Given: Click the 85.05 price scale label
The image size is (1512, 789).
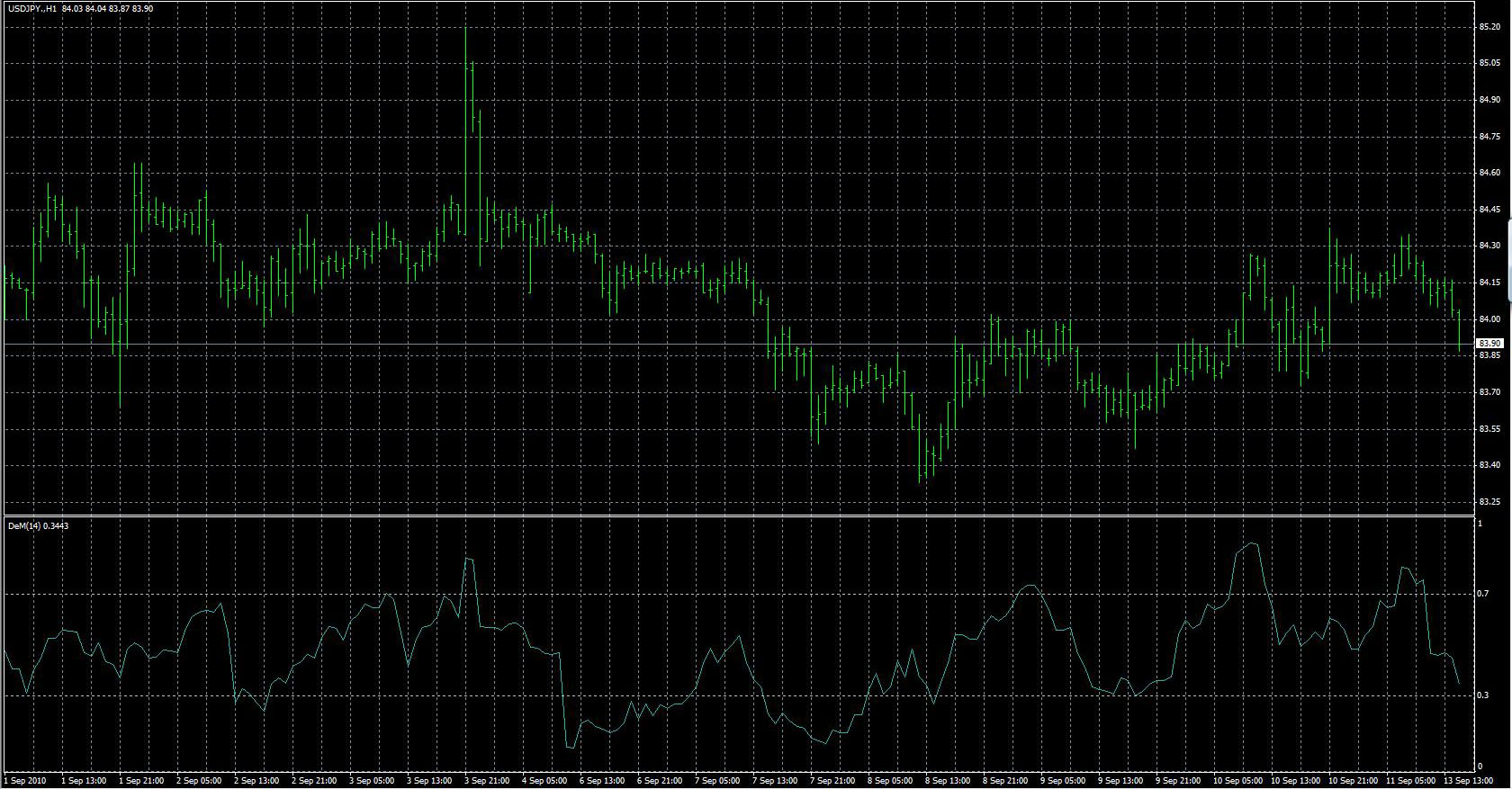Looking at the screenshot, I should (x=1489, y=63).
